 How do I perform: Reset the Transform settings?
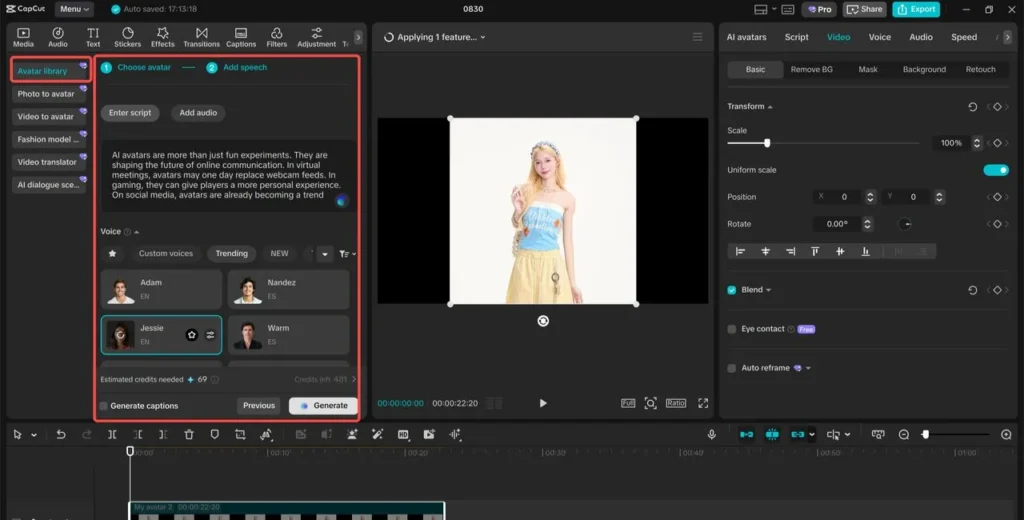[x=972, y=106]
